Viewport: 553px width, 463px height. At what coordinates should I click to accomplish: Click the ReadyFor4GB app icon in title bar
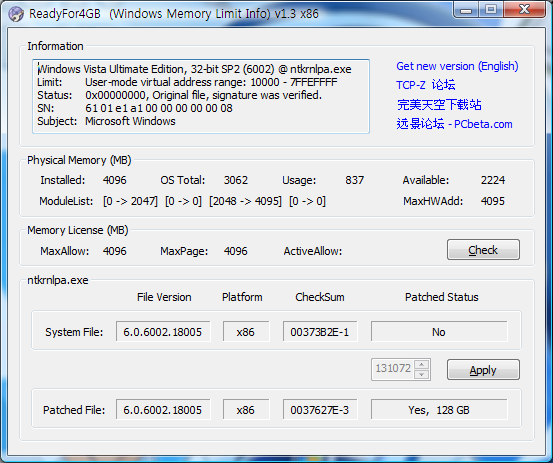click(16, 14)
